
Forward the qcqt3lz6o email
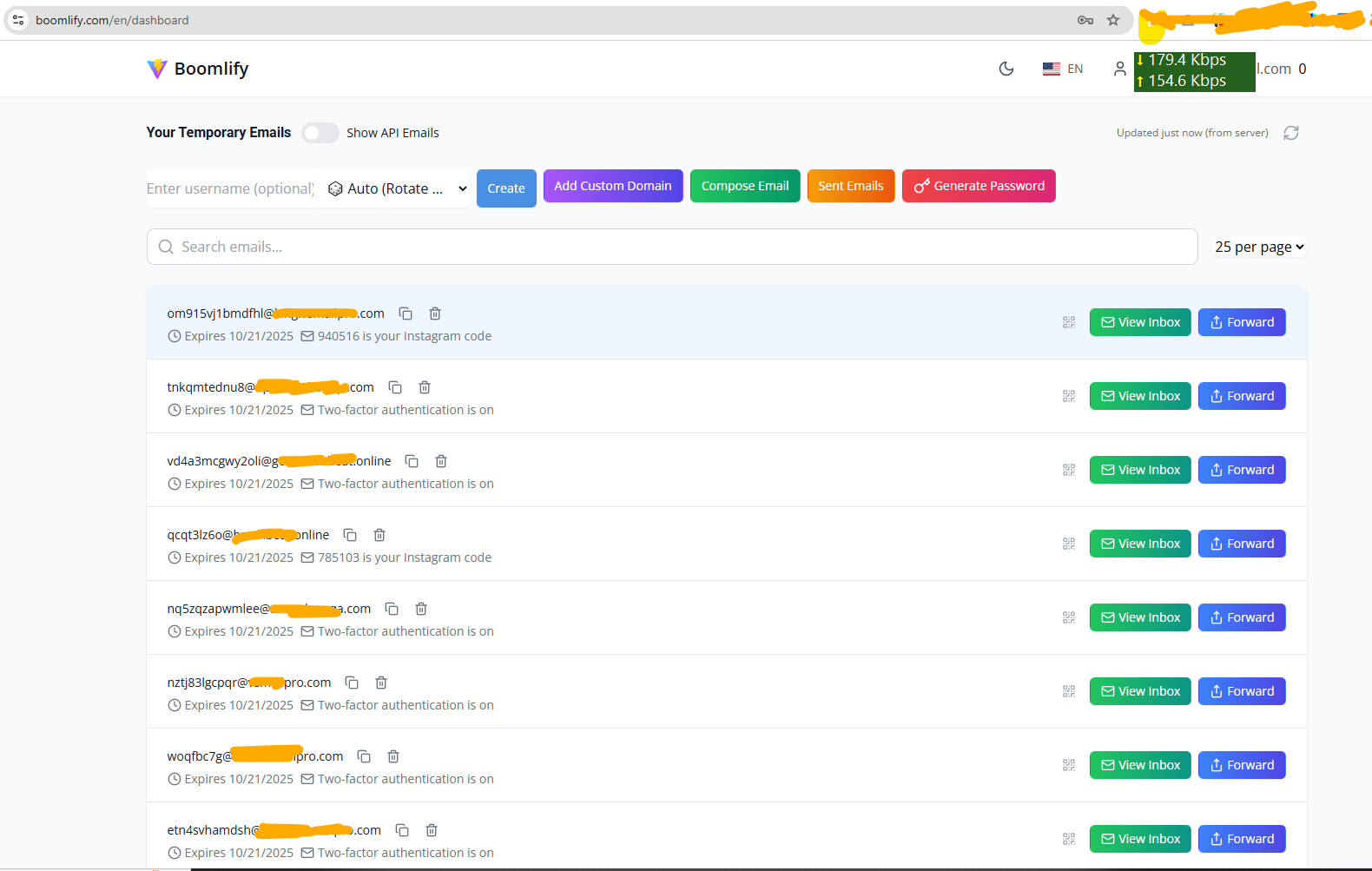pos(1242,544)
